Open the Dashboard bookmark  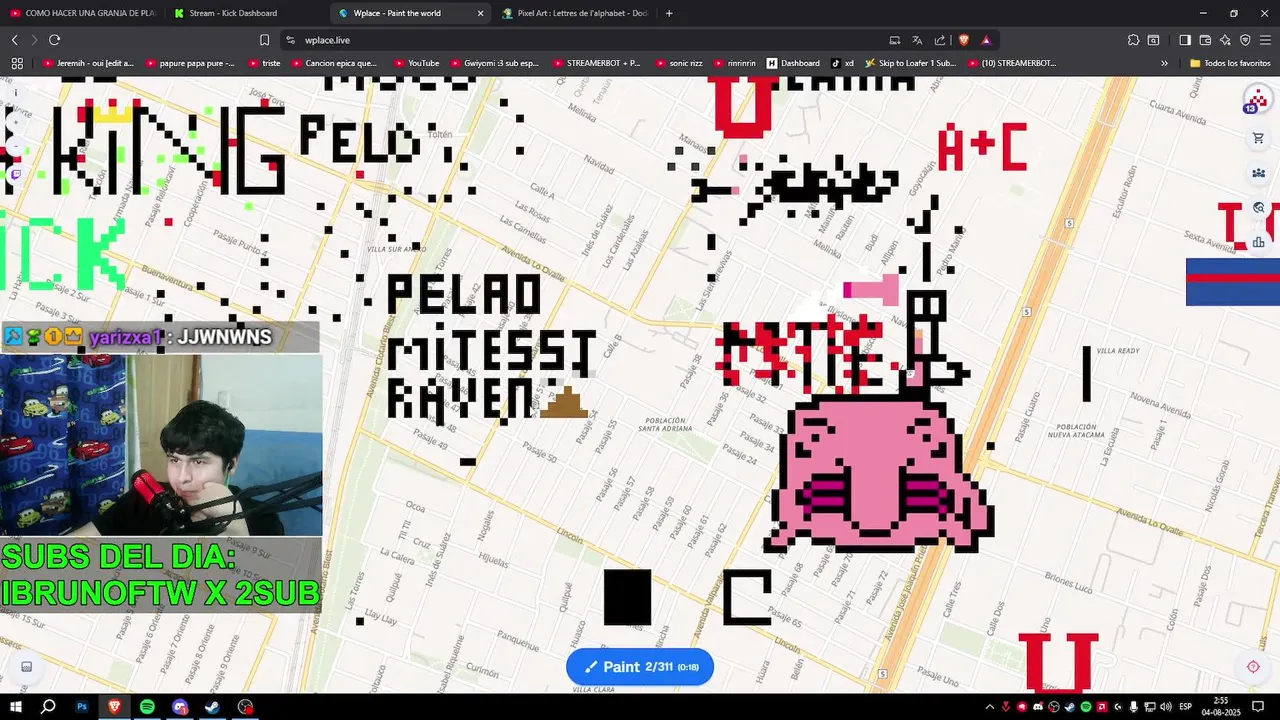coord(794,63)
